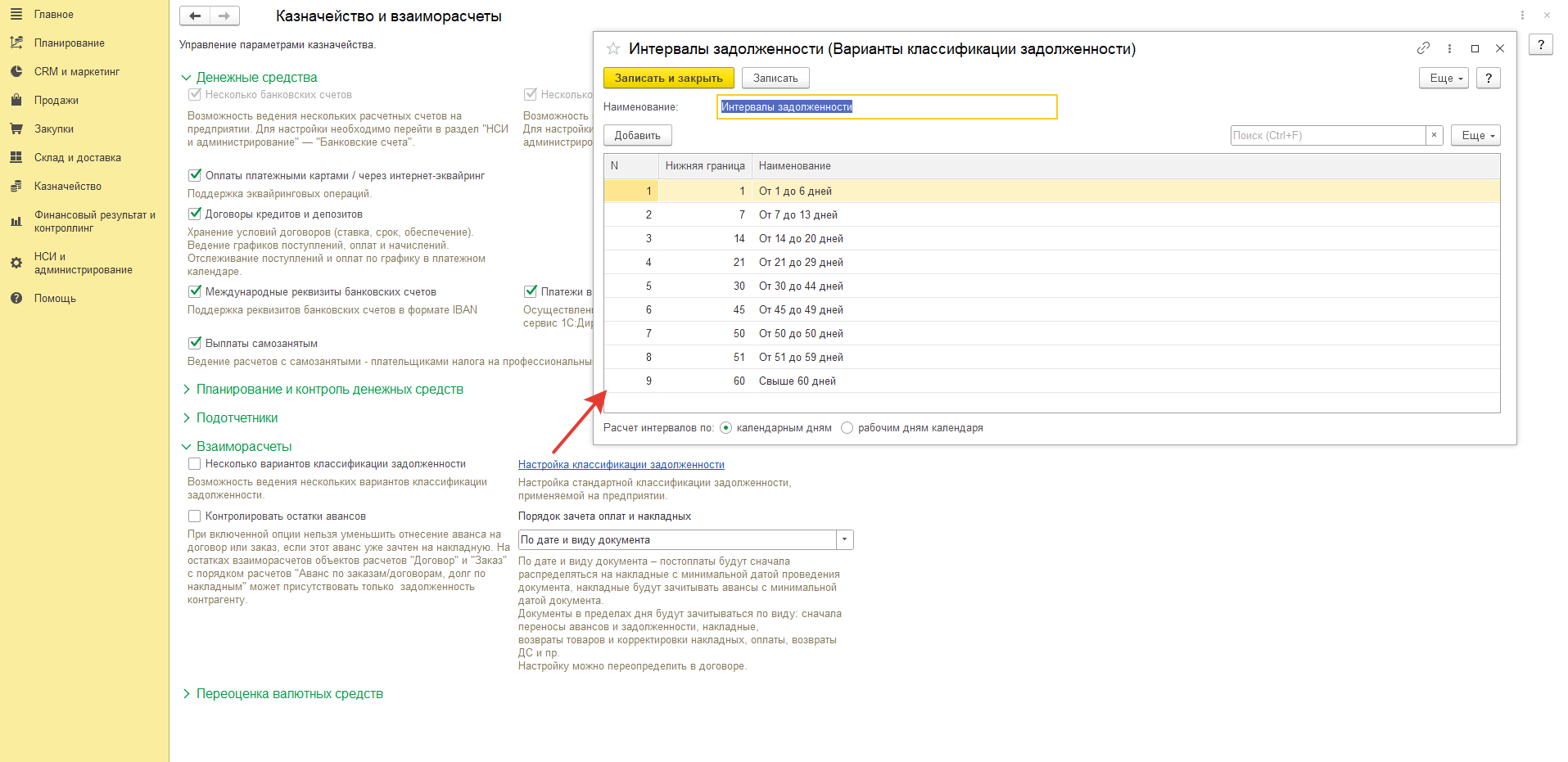Open Порядок зачета оплат dropdown arrow
The height and width of the screenshot is (762, 1568).
click(845, 540)
